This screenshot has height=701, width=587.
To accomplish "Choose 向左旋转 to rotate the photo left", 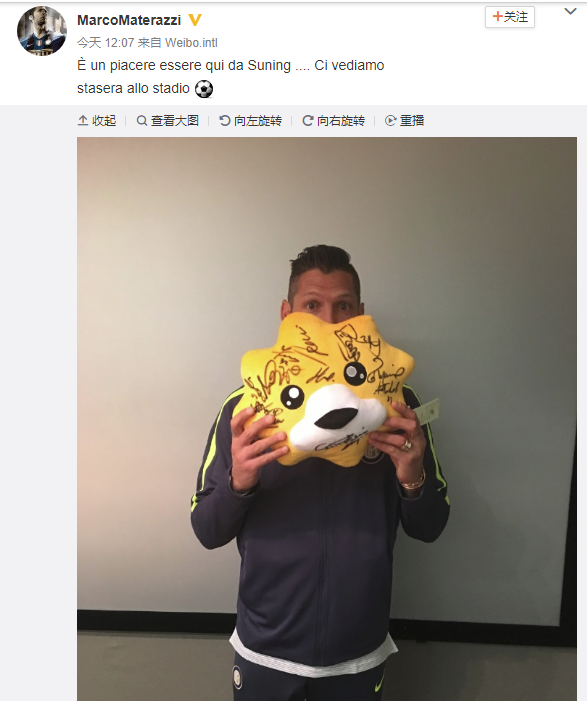I will [x=258, y=121].
